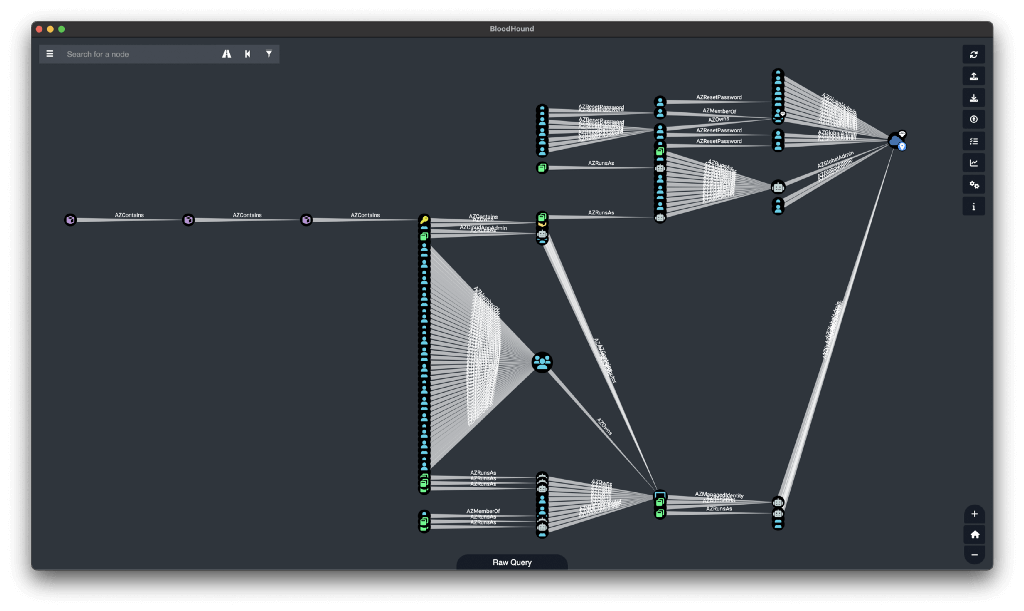Show the About info icon
1024x611 pixels.
click(974, 207)
